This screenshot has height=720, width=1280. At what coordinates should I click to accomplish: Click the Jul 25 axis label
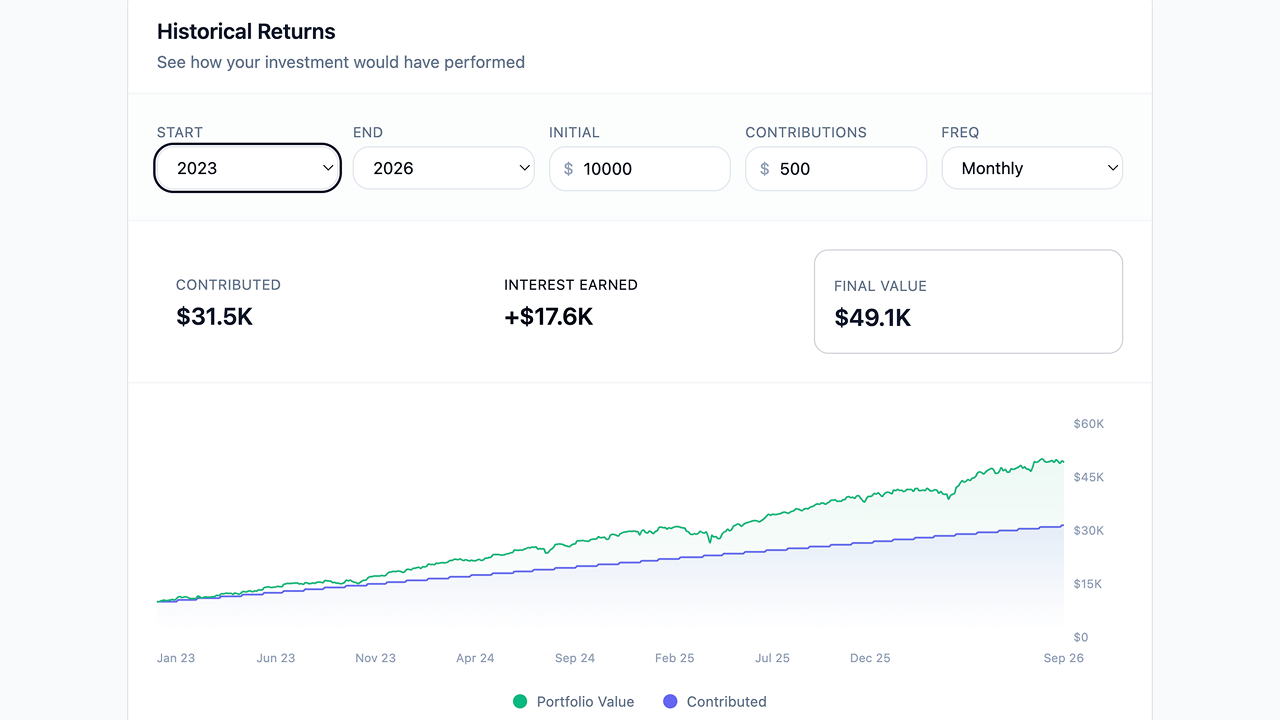(773, 658)
